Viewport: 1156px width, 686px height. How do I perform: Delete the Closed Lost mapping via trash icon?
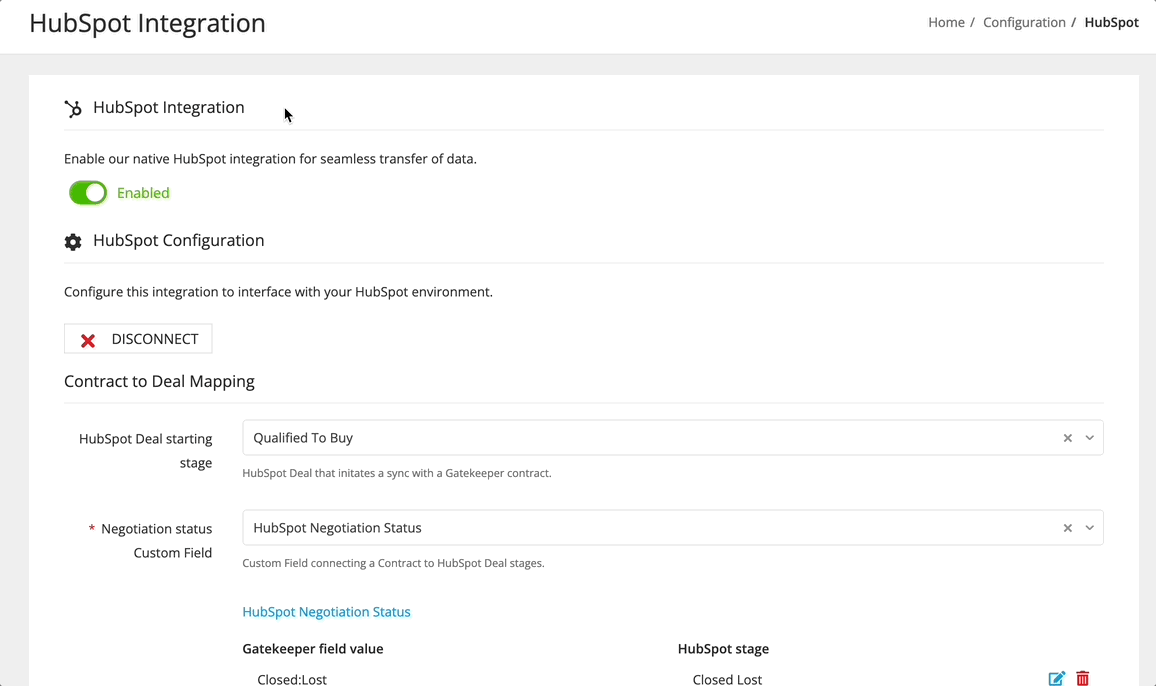(1082, 678)
